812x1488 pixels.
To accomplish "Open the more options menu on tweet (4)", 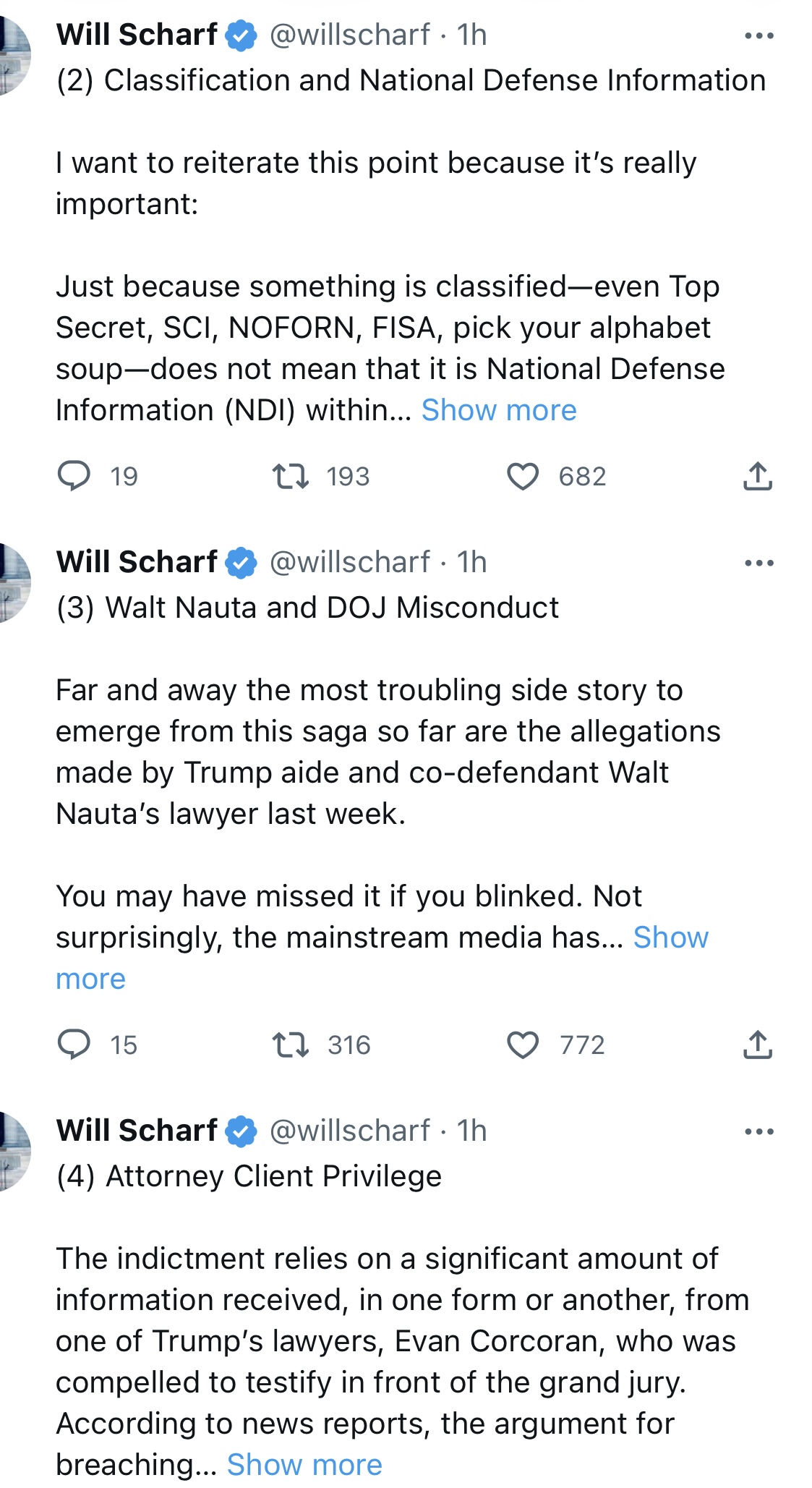I will 759,1131.
